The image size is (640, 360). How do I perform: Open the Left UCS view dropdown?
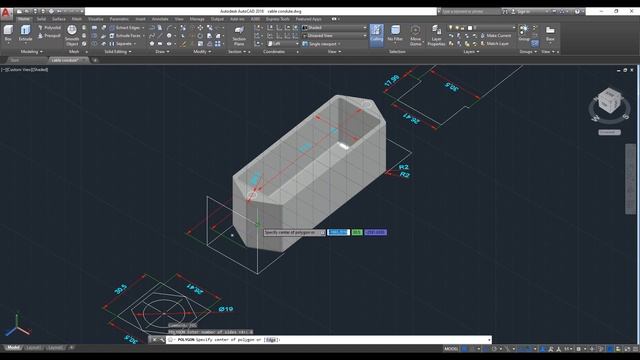(284, 44)
